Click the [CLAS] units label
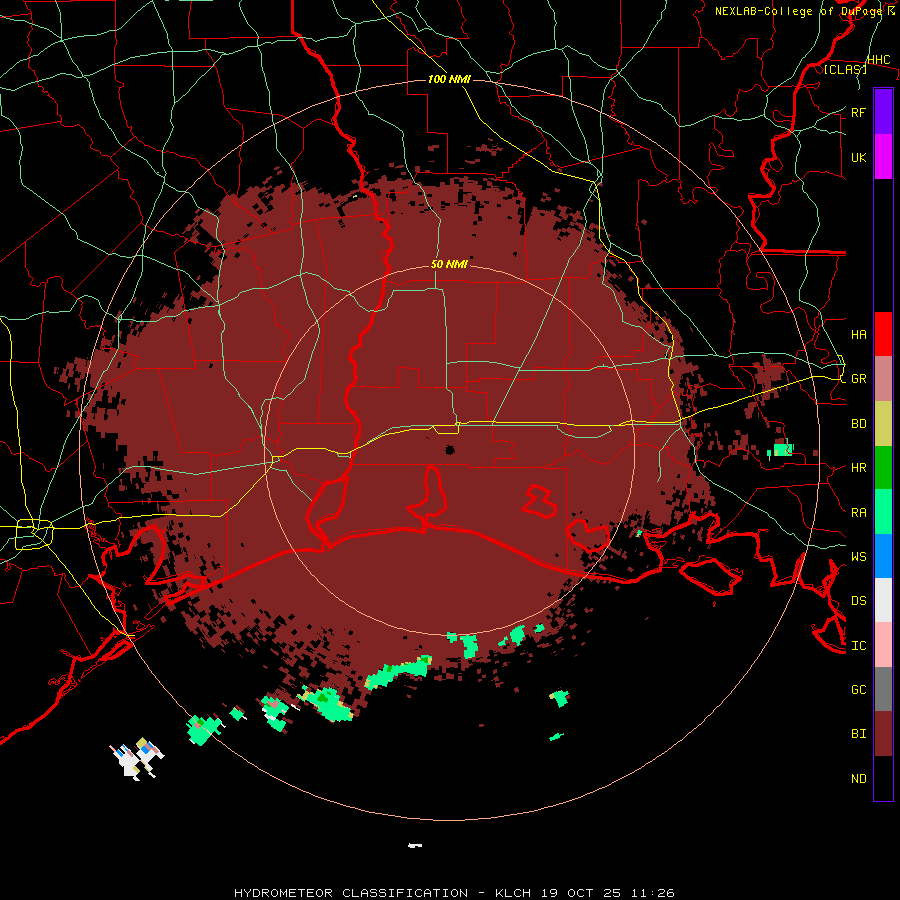The width and height of the screenshot is (900, 900). (845, 69)
